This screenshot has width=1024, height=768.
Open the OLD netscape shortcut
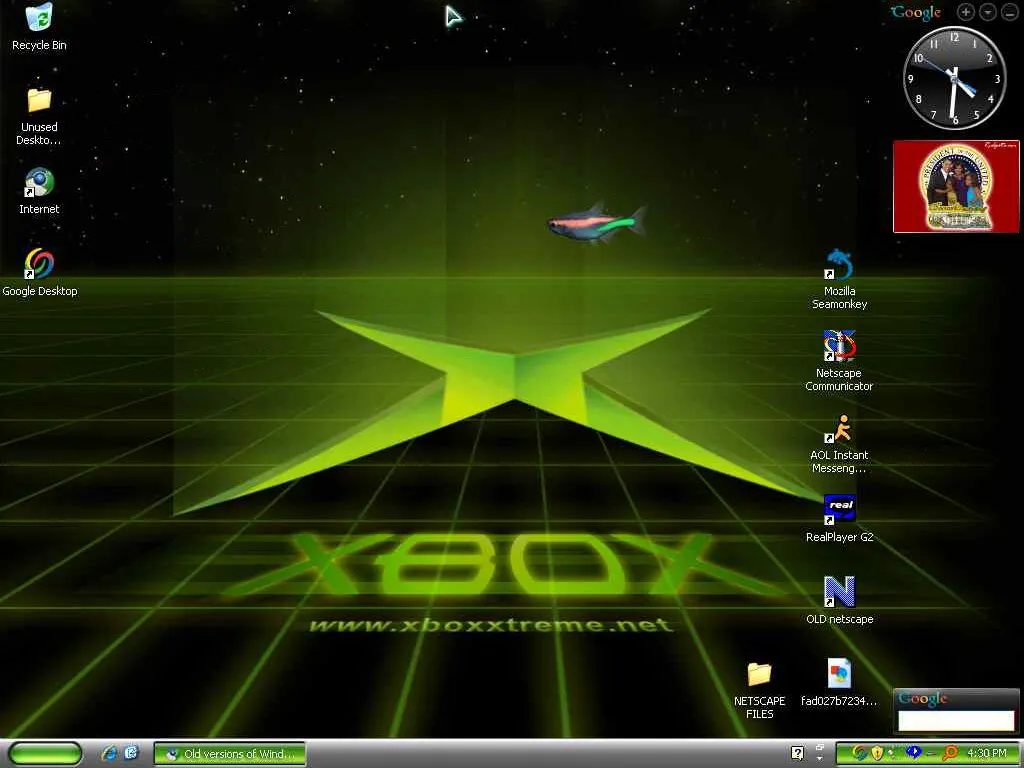pyautogui.click(x=839, y=601)
